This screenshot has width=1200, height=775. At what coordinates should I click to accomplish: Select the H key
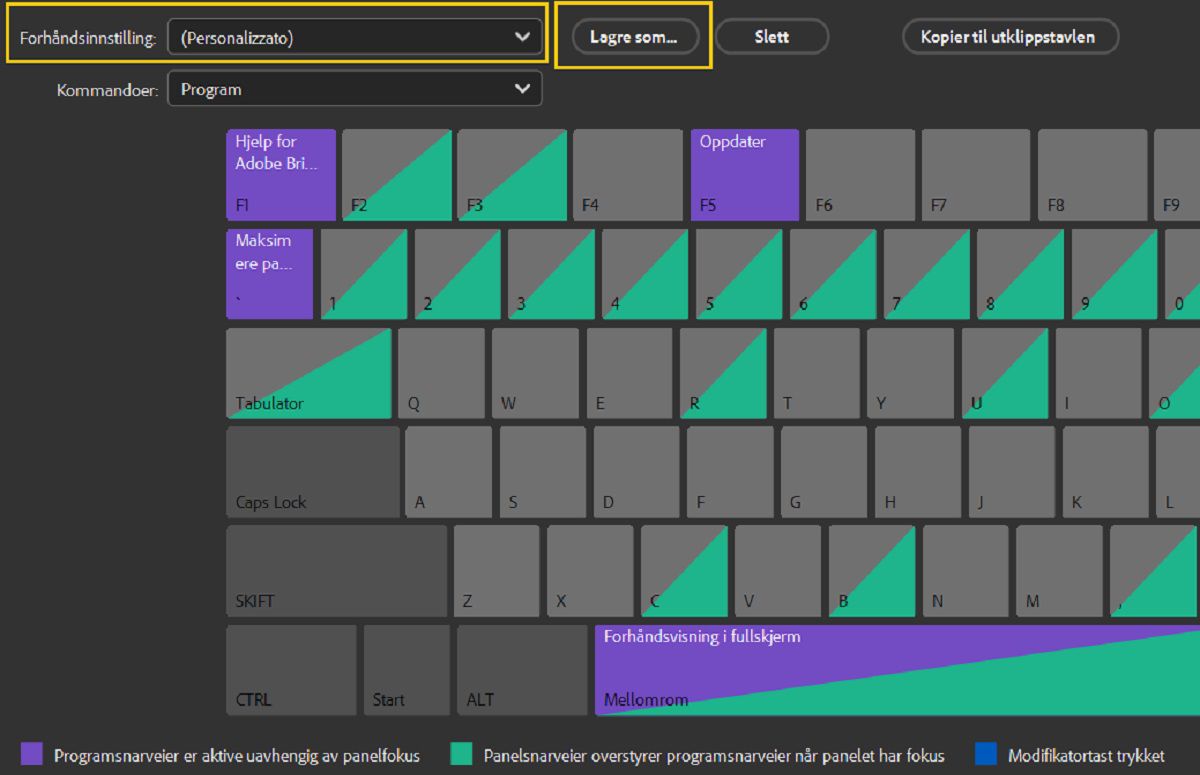pos(919,472)
